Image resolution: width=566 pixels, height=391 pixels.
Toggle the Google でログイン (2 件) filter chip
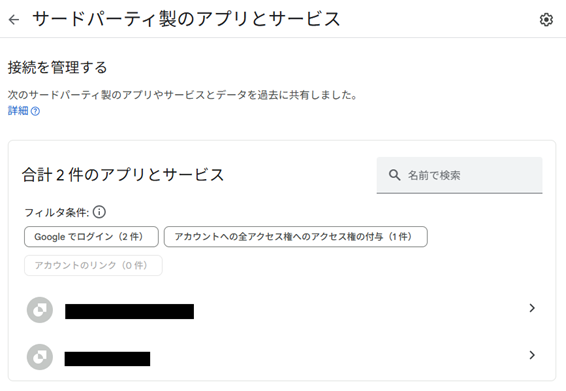tap(91, 237)
